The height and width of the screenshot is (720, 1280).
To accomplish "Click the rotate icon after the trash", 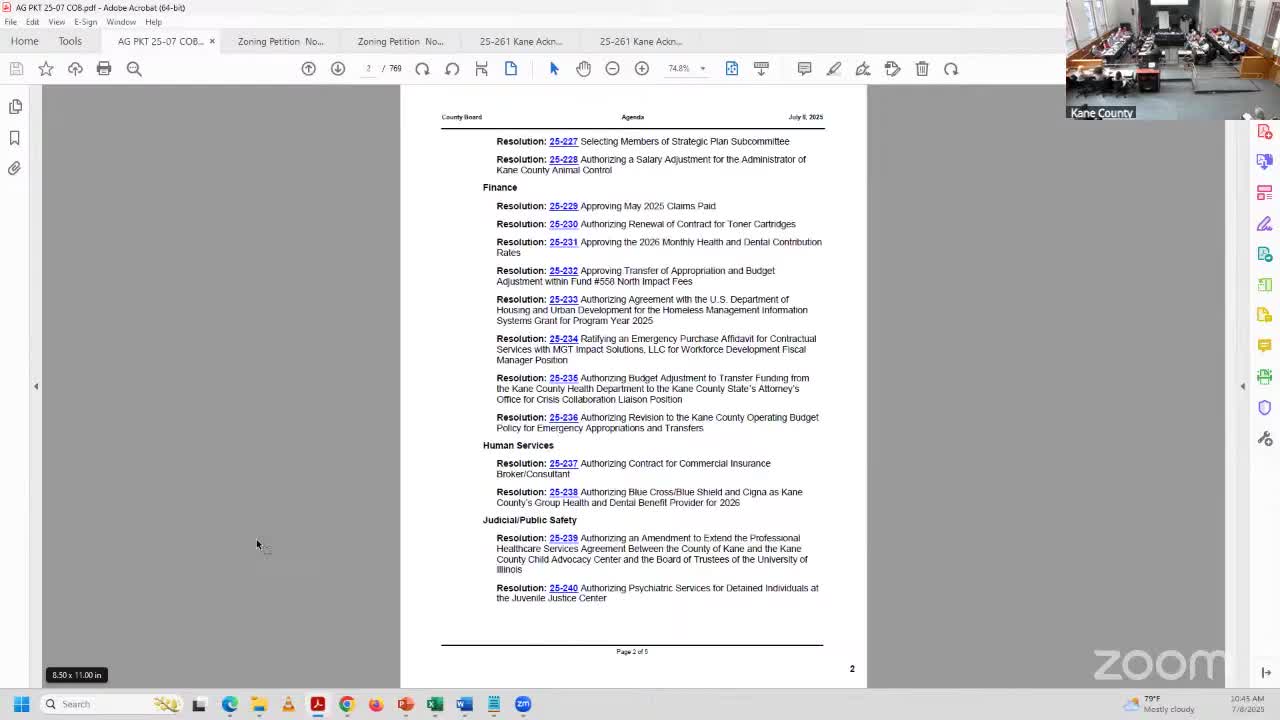I will 951,68.
